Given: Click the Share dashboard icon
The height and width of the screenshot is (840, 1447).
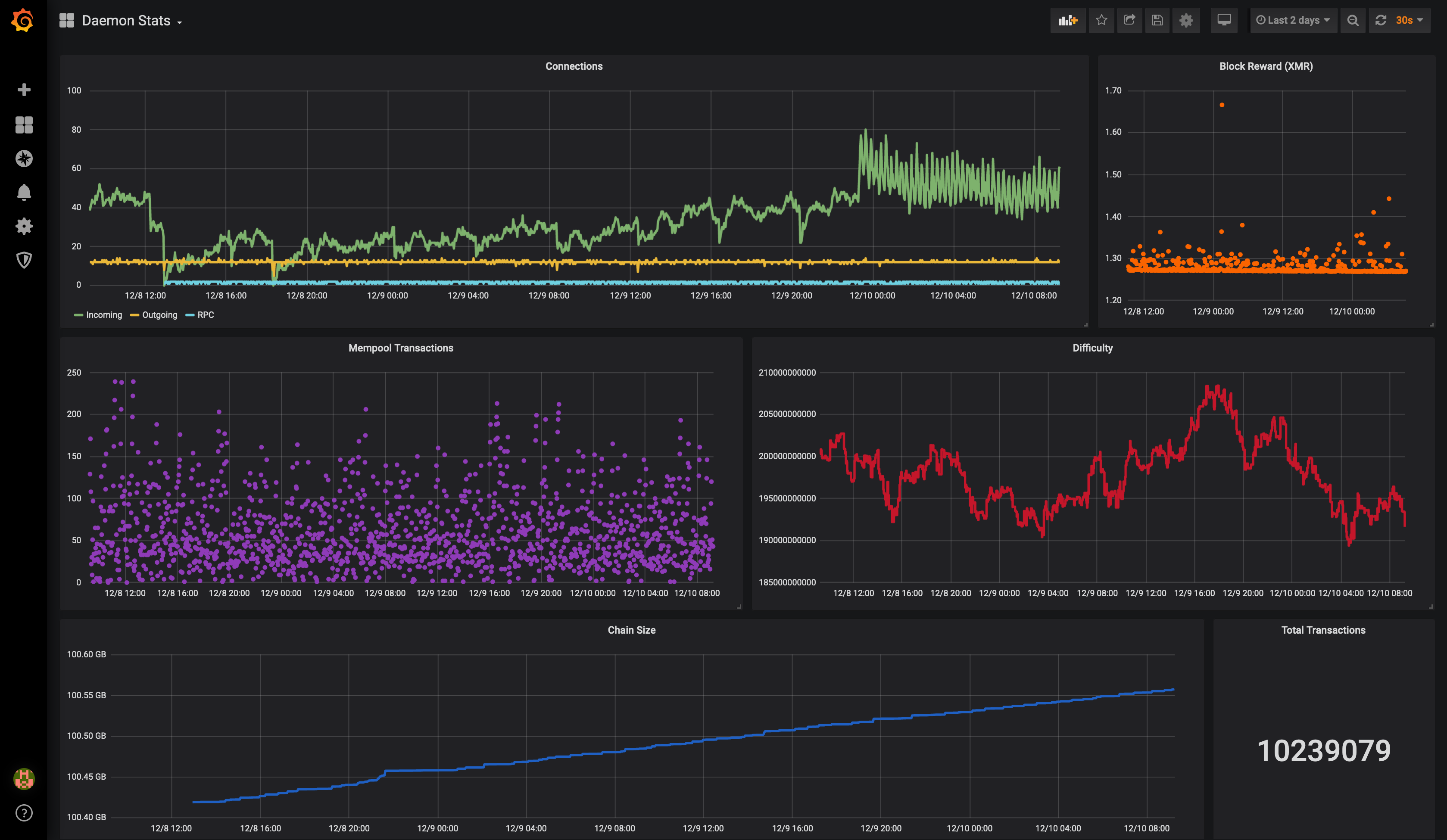Looking at the screenshot, I should click(x=1129, y=21).
